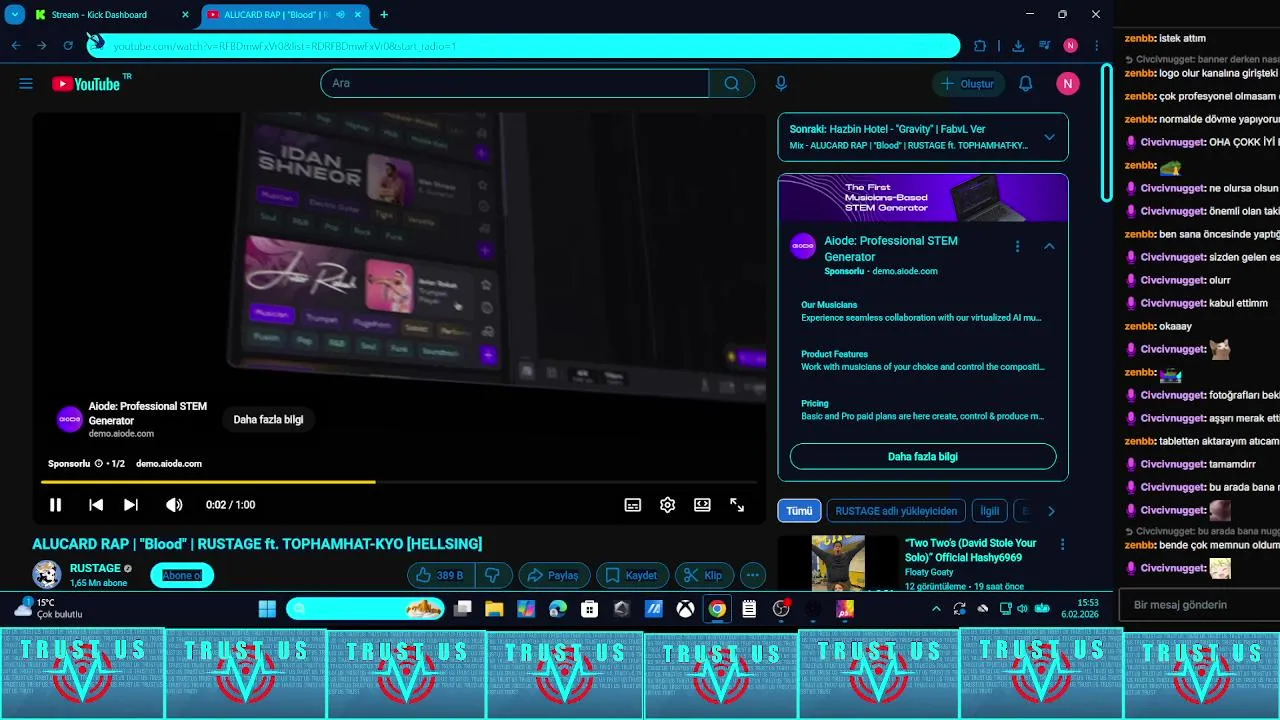Switch to Stream - Kick Dashboard tab
1280x720 pixels.
110,15
